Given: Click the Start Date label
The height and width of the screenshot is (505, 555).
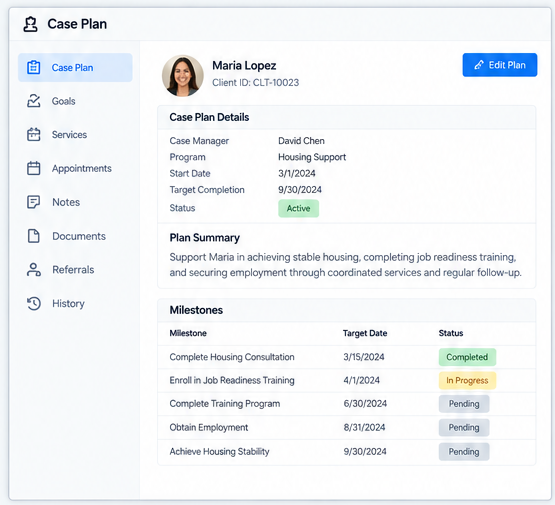Looking at the screenshot, I should 190,173.
